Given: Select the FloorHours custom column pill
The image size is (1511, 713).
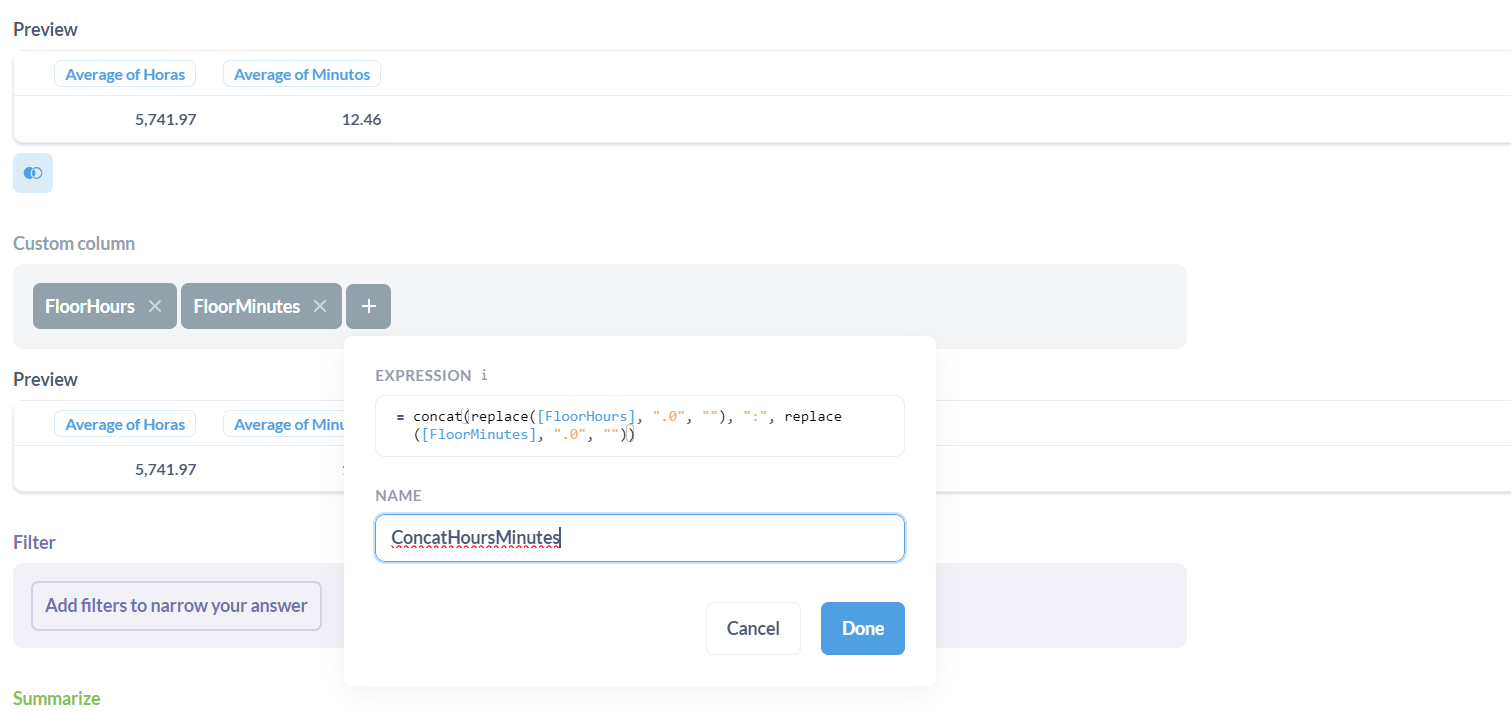Looking at the screenshot, I should point(92,306).
